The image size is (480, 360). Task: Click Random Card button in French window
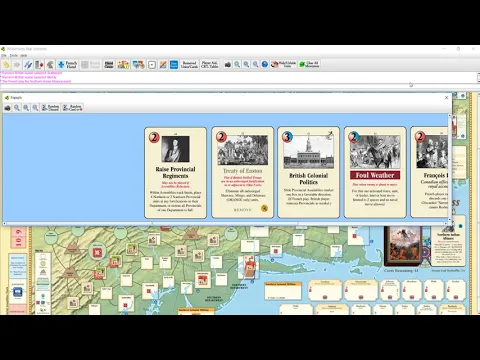coord(72,108)
